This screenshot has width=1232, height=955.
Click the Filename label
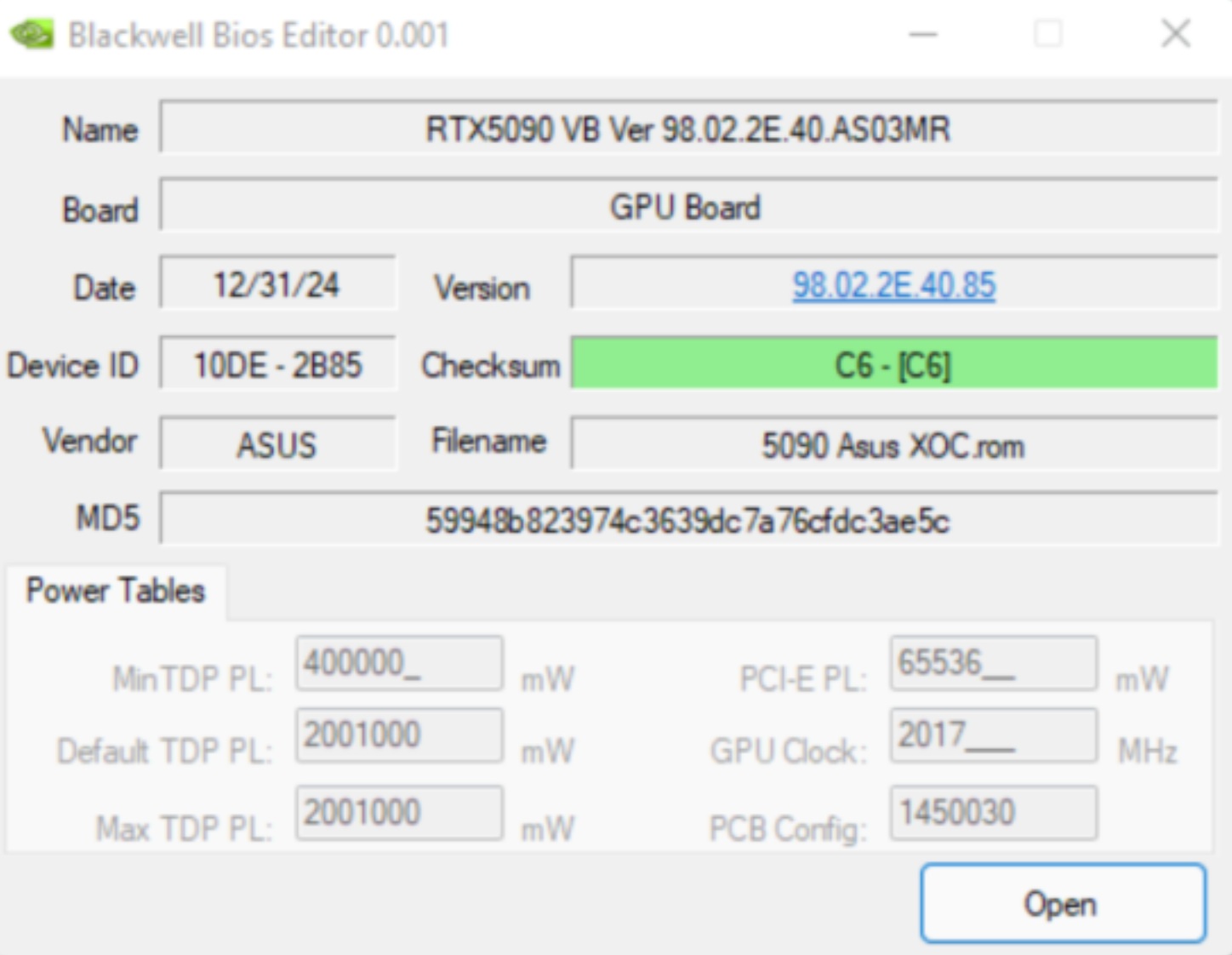489,441
